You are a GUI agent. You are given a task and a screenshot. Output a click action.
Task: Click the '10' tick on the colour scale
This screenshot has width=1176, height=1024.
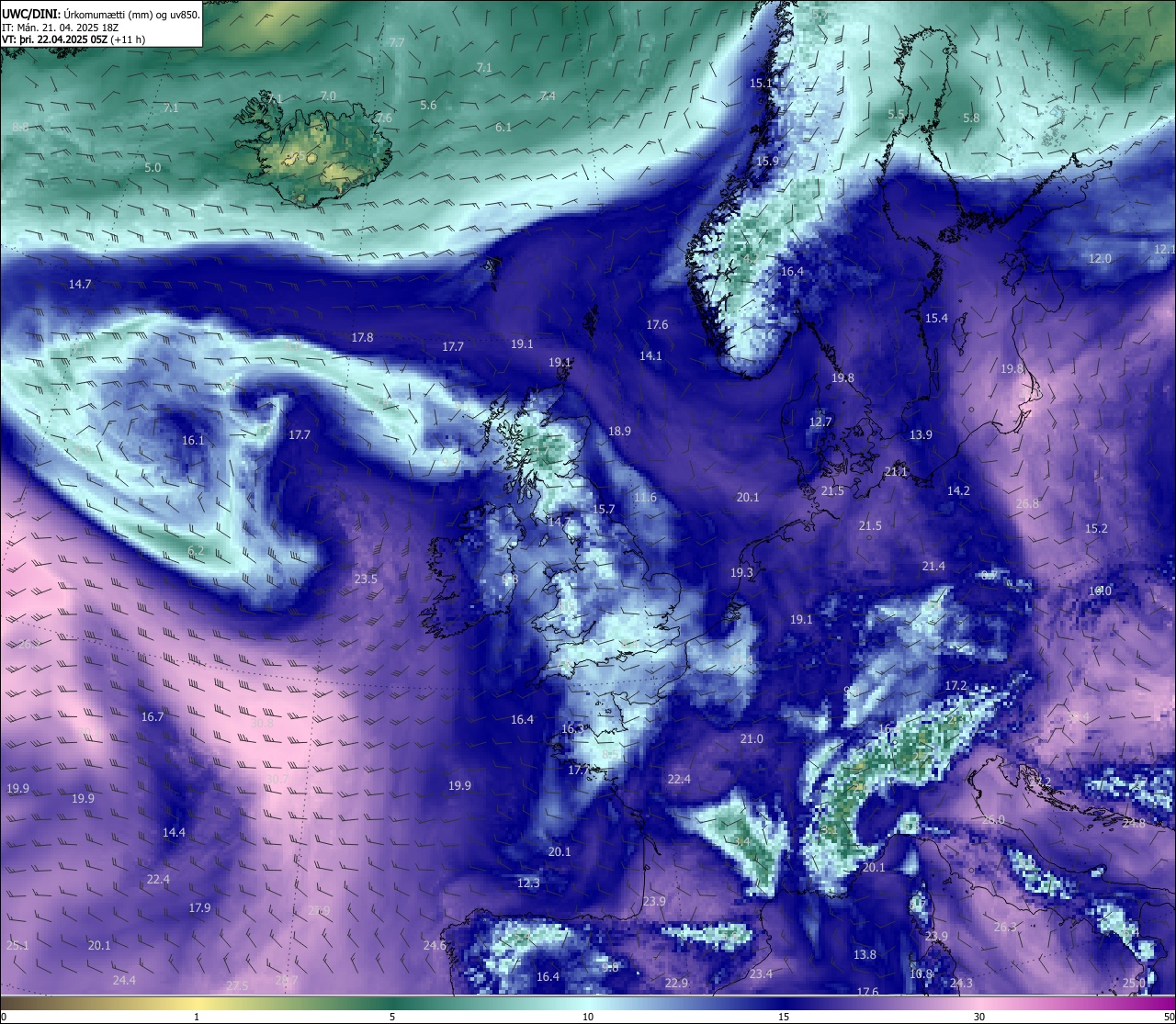(588, 1017)
